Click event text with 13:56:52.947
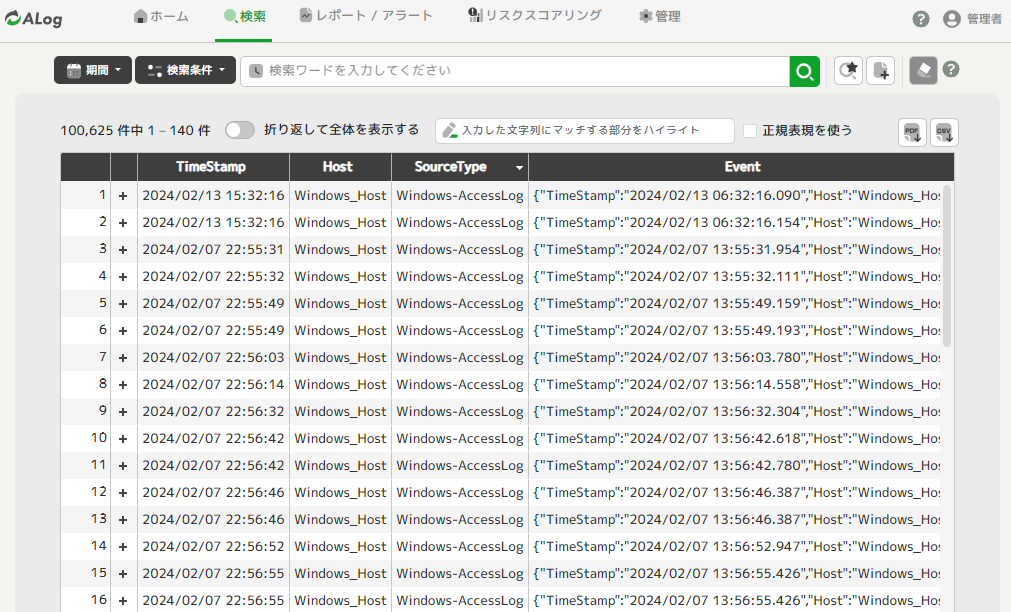Viewport: 1011px width, 612px height. (736, 546)
